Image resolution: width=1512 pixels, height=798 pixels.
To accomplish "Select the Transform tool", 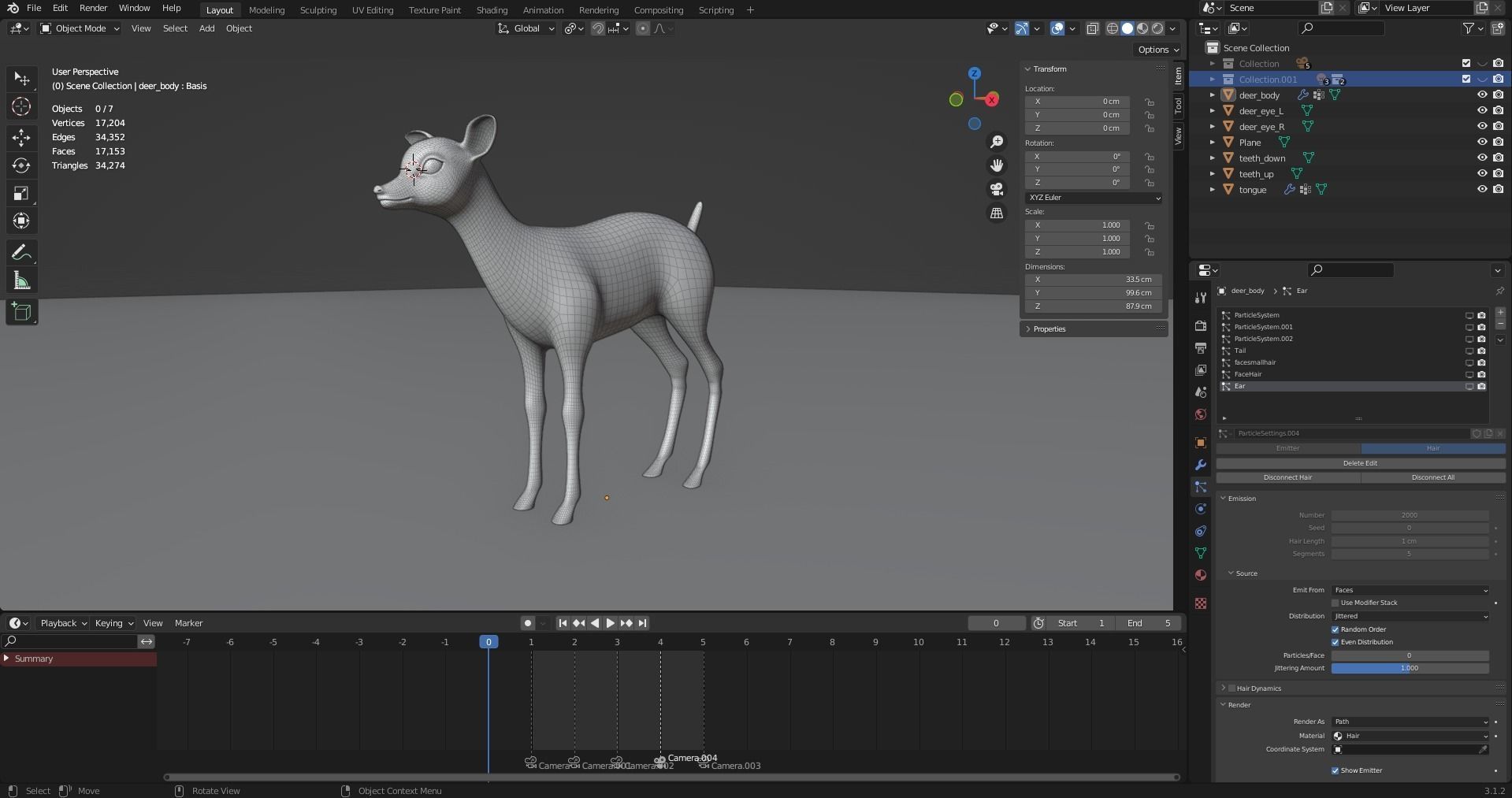I will 21,221.
